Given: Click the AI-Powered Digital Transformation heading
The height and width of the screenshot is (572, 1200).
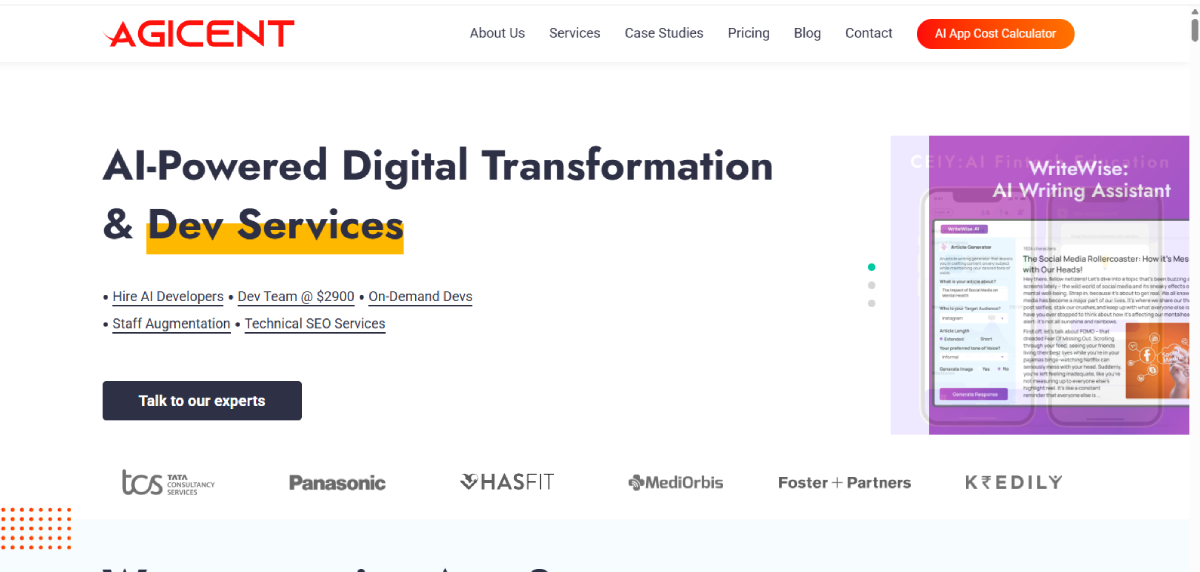Looking at the screenshot, I should (438, 166).
